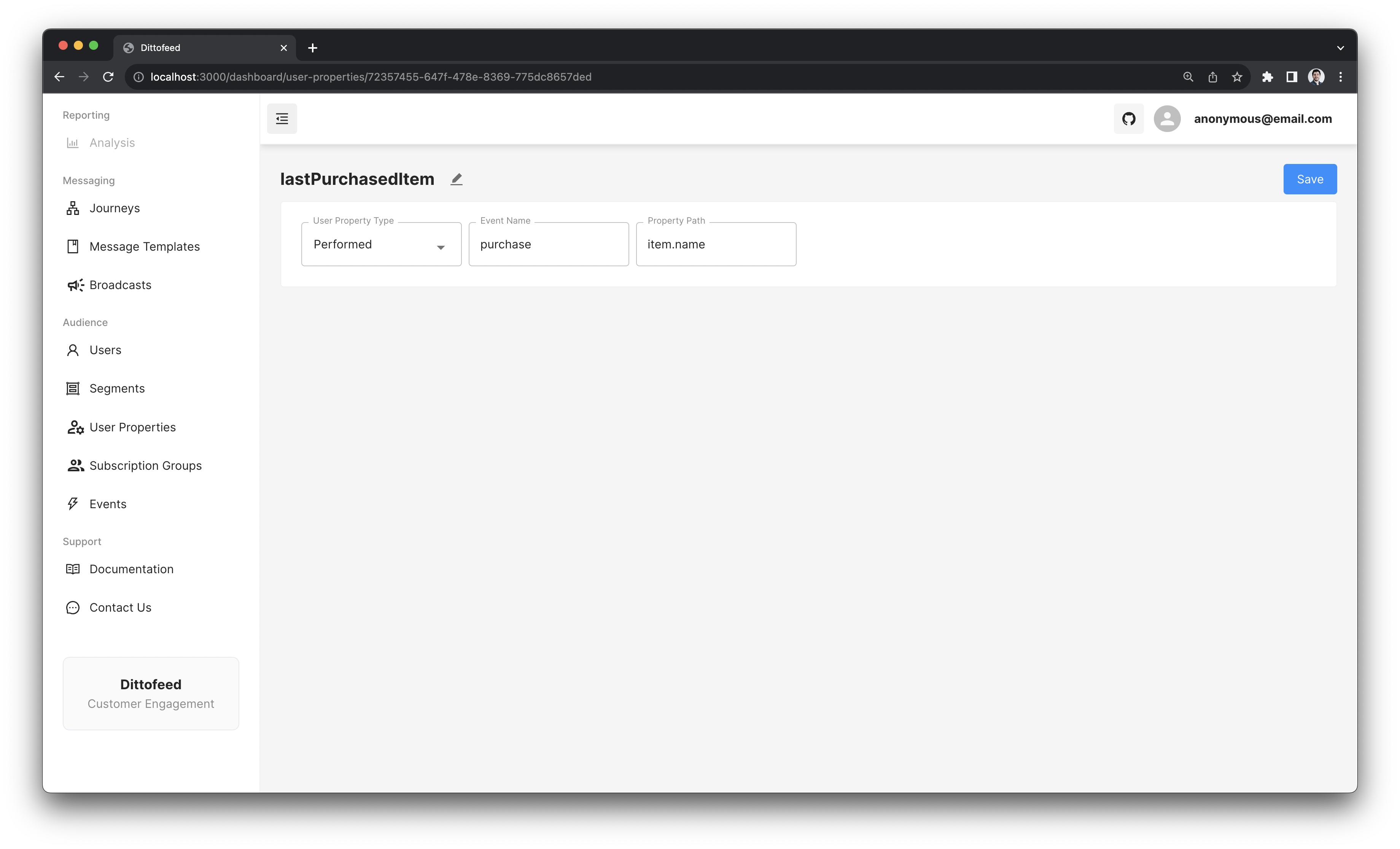Reload the page in the browser

click(108, 77)
